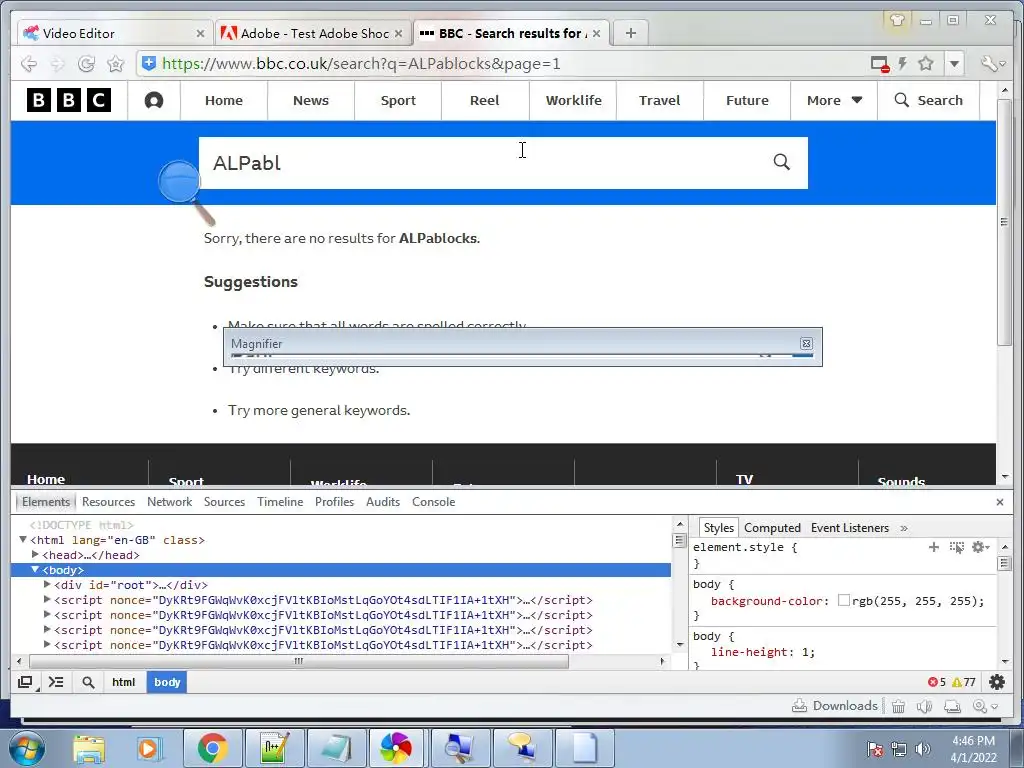1024x768 pixels.
Task: Go to BBC Sport link
Action: click(398, 101)
